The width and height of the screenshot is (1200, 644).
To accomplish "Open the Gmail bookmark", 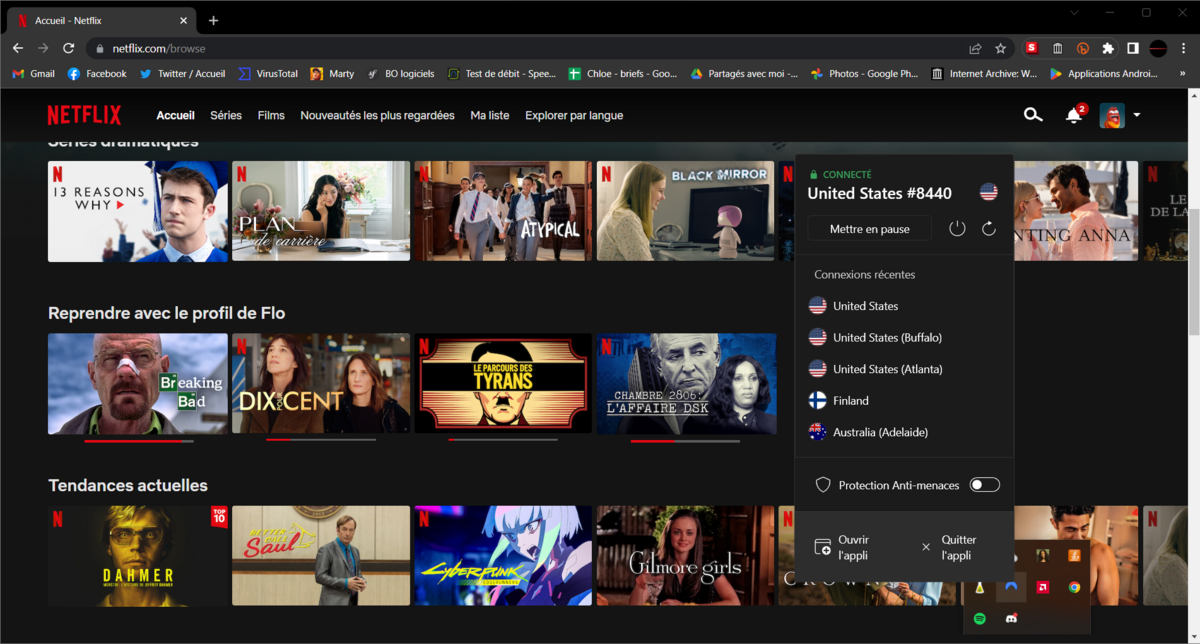I will 33,73.
